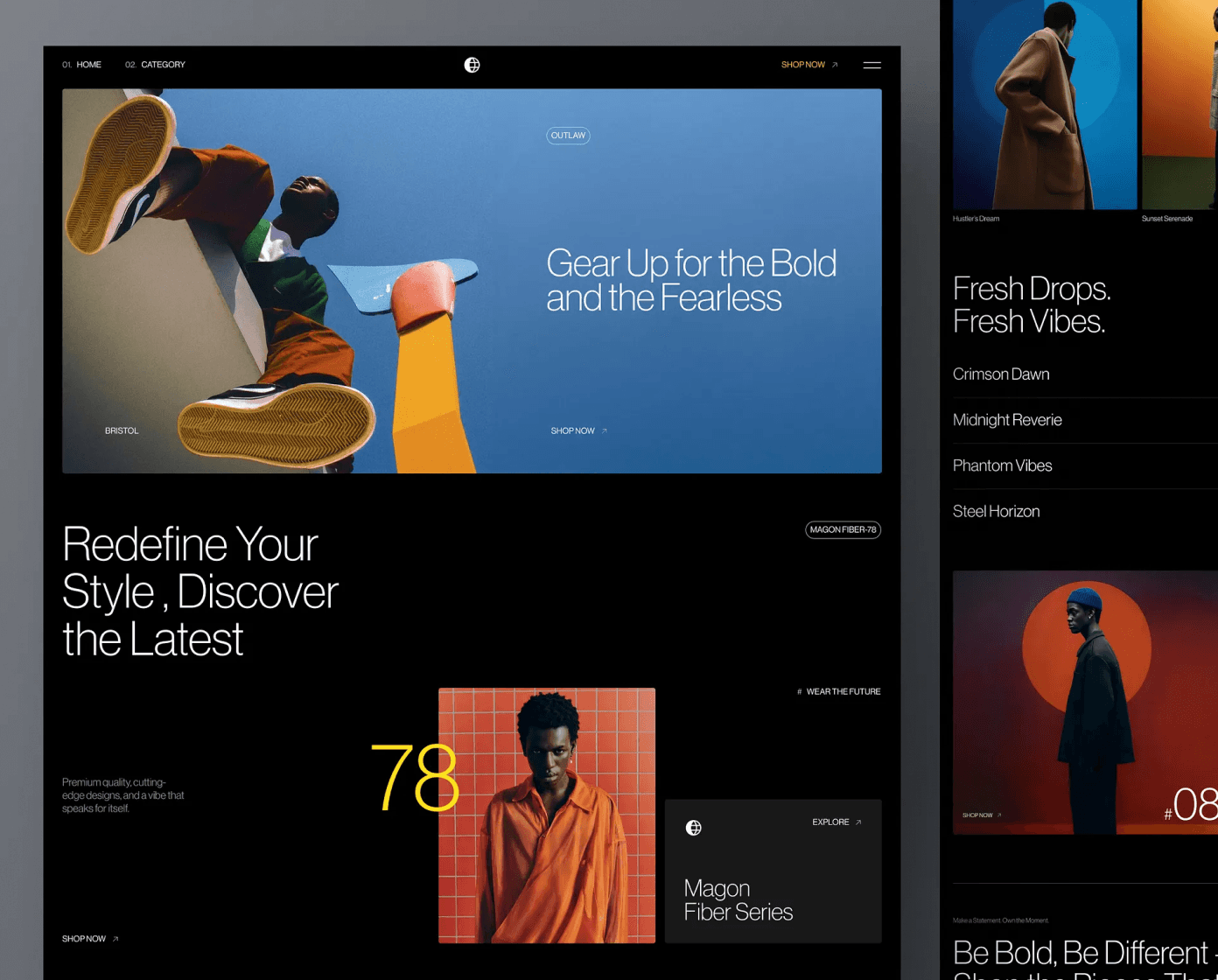Click the globe logo in the top navigation
The width and height of the screenshot is (1218, 980).
point(472,65)
